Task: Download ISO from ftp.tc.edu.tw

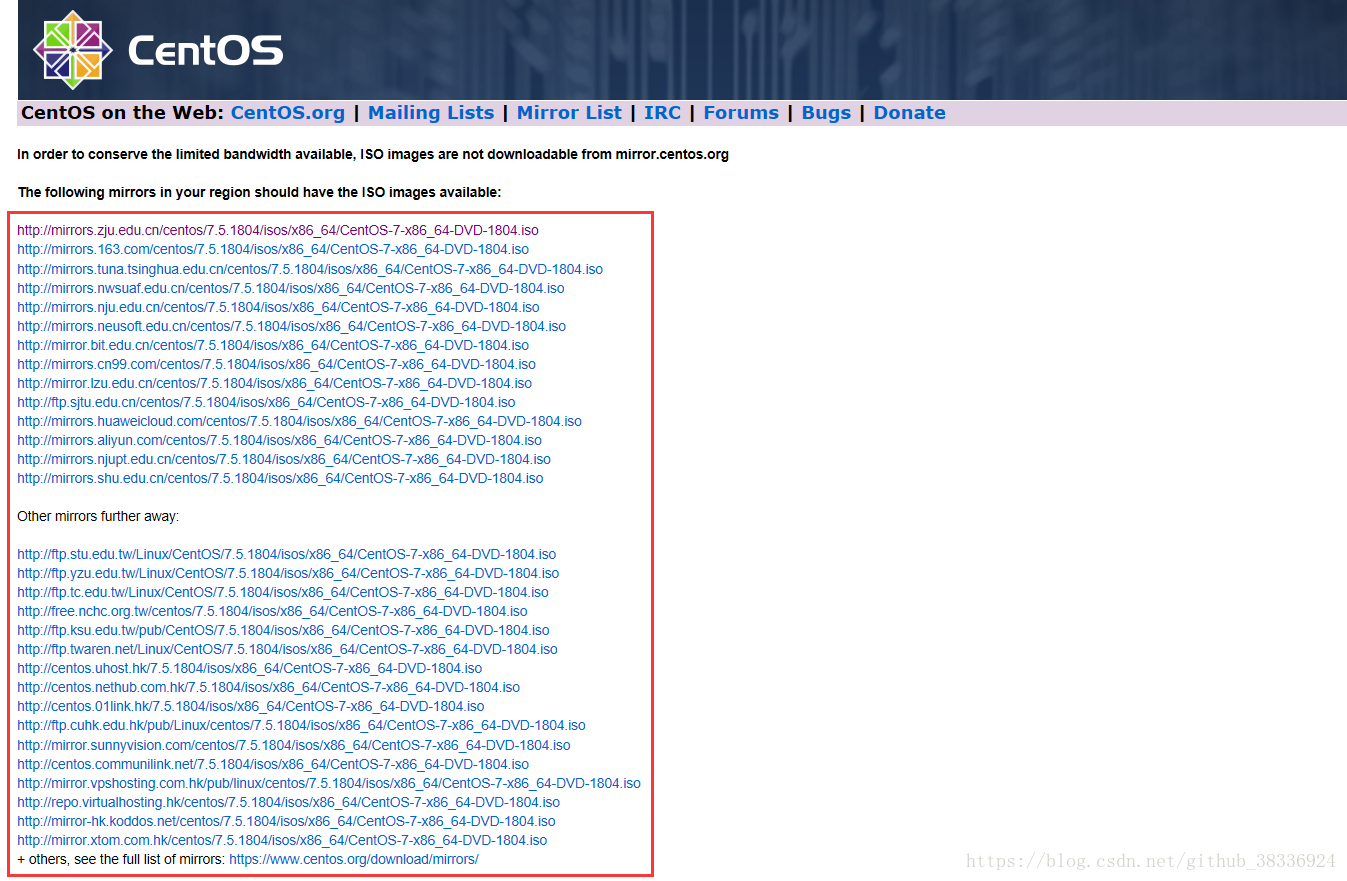Action: [283, 592]
